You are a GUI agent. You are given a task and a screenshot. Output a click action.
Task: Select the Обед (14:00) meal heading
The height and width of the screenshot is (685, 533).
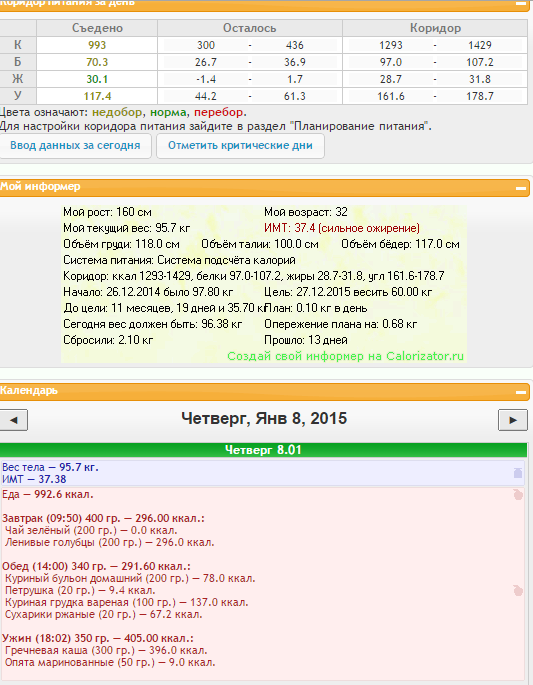tap(96, 566)
